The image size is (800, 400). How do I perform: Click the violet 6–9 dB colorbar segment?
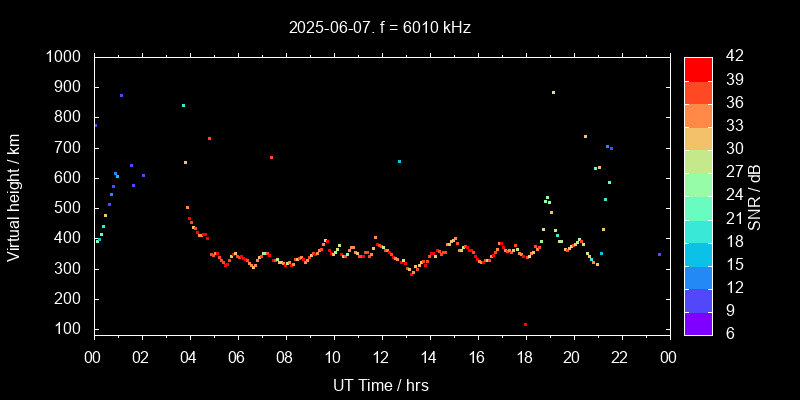pyautogui.click(x=698, y=322)
